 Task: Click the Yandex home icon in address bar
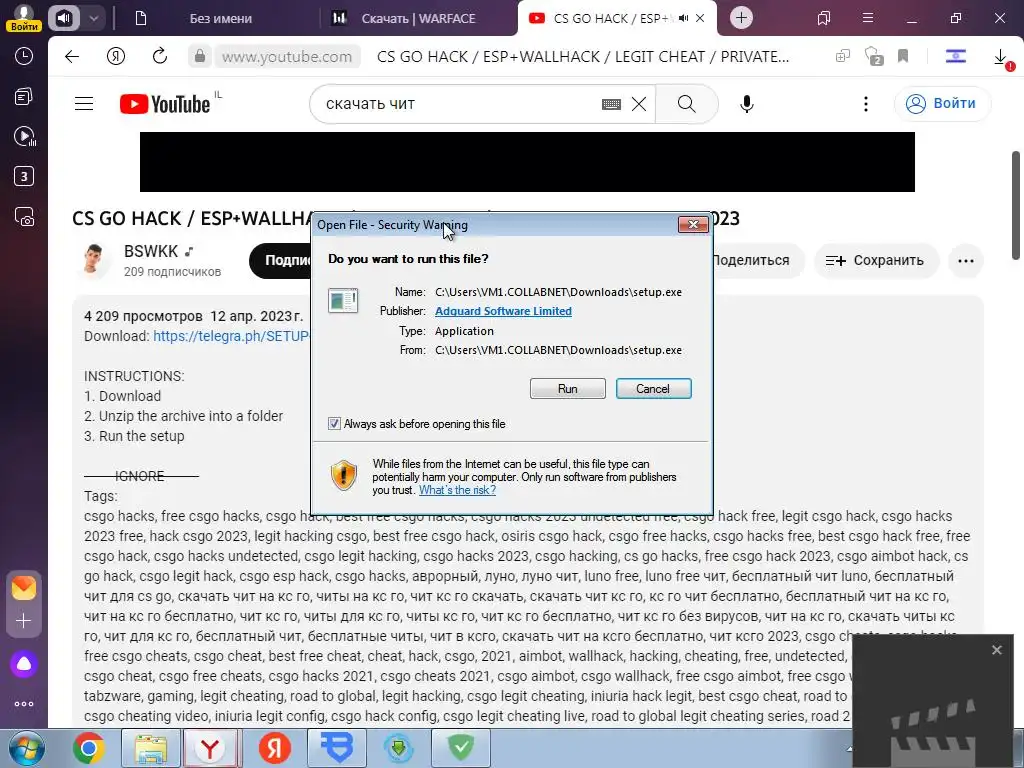(116, 57)
